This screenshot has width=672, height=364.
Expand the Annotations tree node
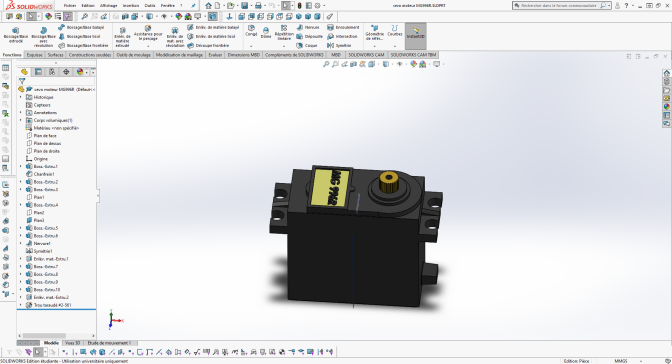(21, 113)
